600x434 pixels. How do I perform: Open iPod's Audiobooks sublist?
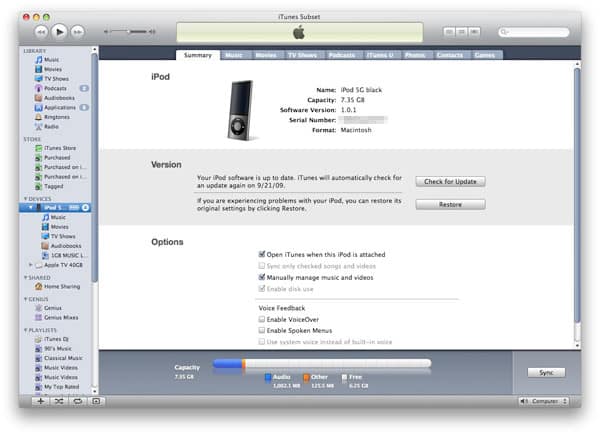[66, 246]
